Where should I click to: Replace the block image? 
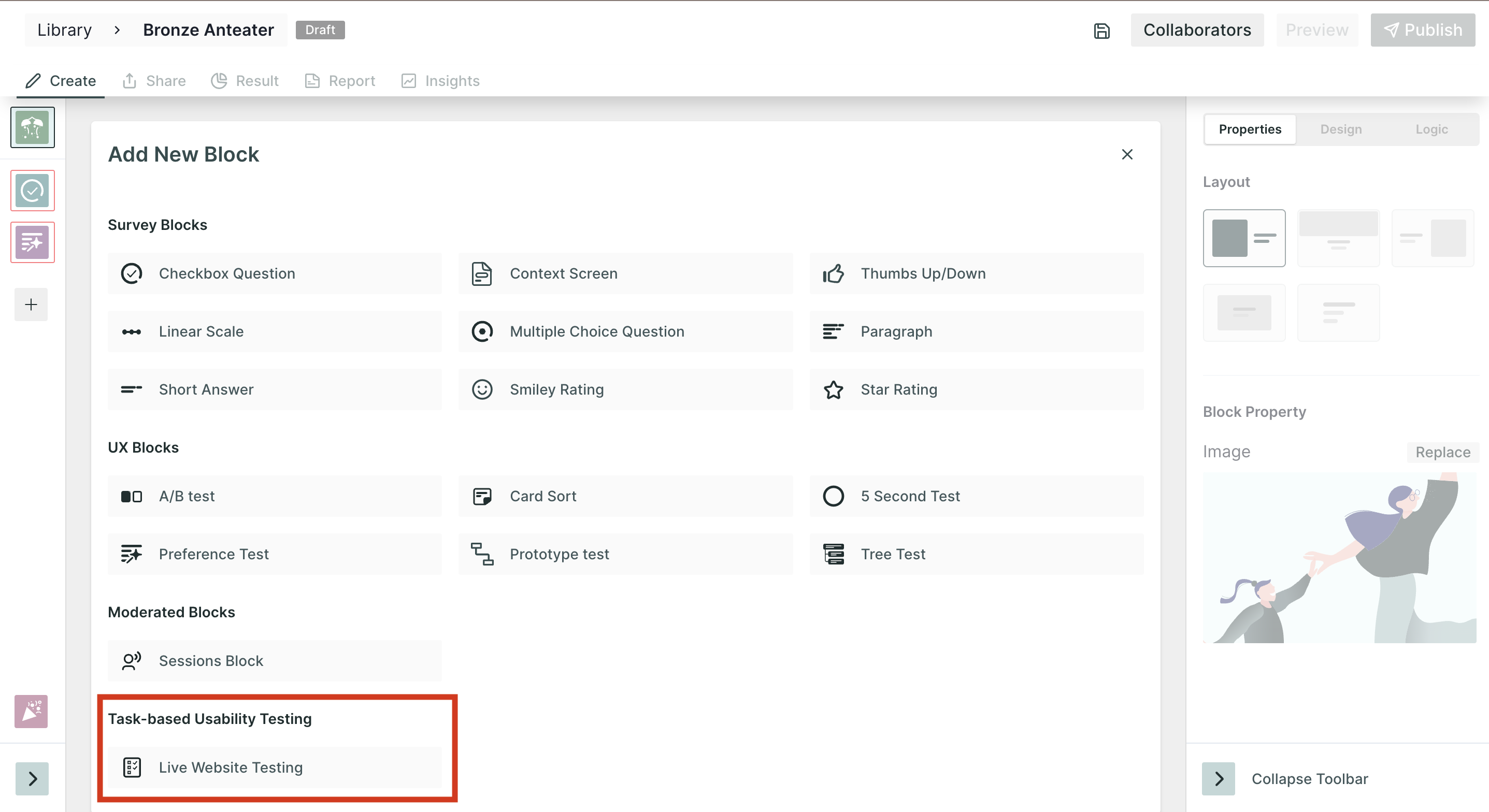1443,453
